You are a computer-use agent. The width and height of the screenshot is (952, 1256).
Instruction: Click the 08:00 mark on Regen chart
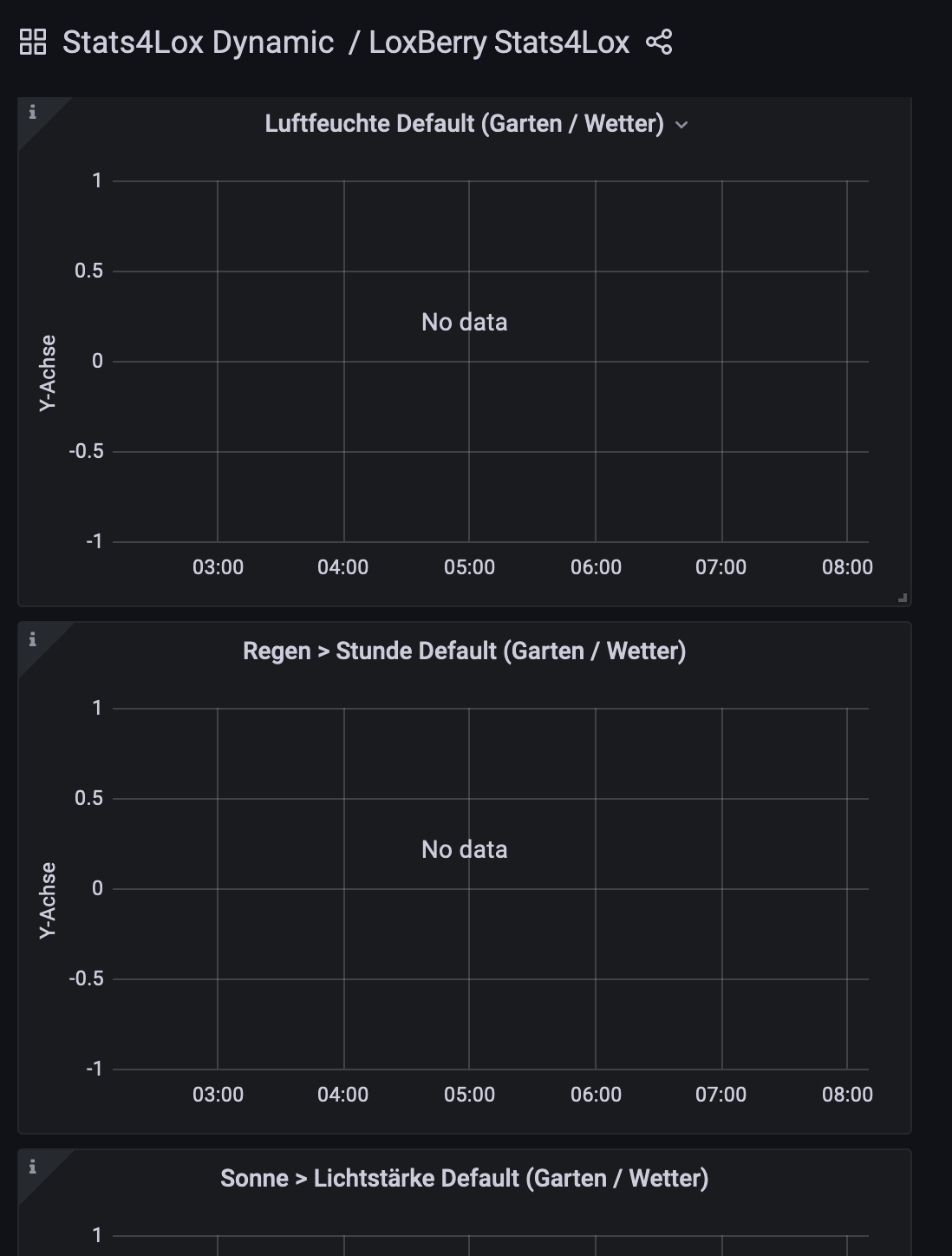click(x=847, y=1095)
